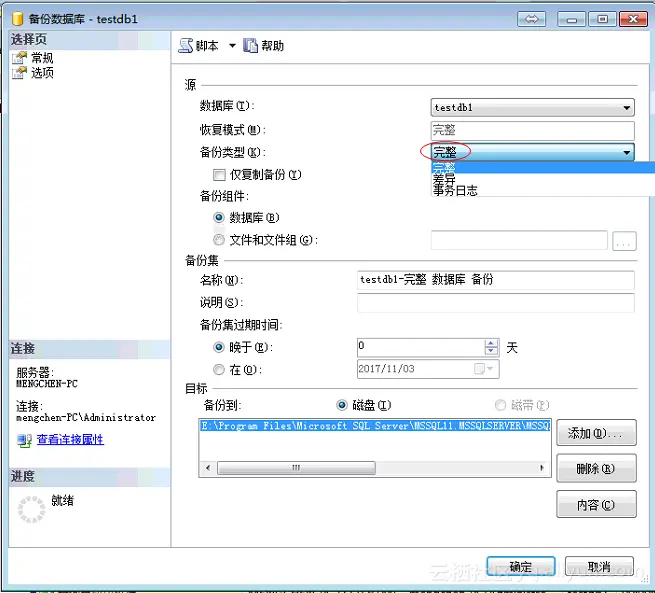The image size is (655, 593).
Task: Open Help (帮助) from toolbar
Action: (x=263, y=46)
